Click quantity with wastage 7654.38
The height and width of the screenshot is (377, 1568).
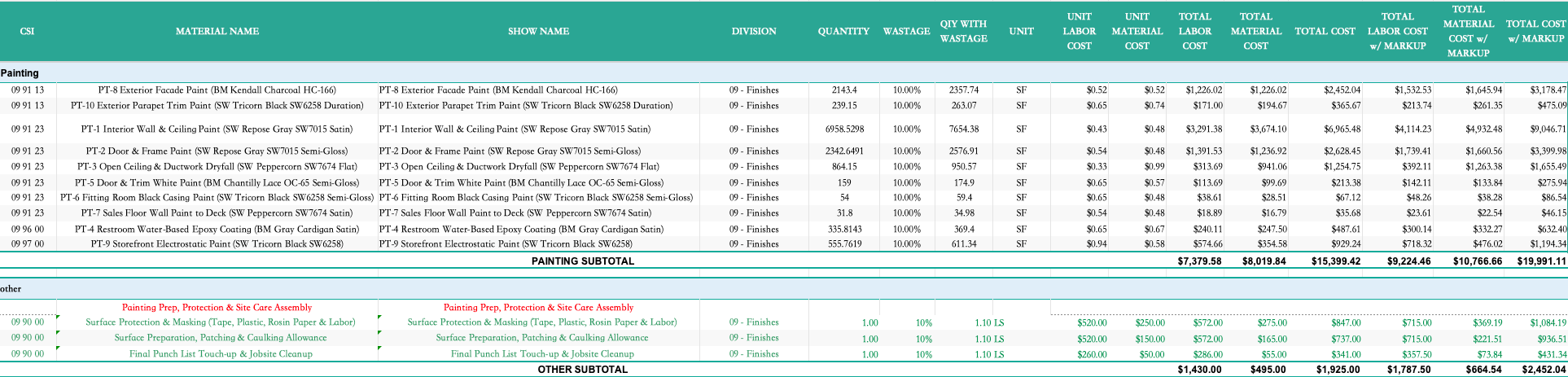[x=964, y=129]
